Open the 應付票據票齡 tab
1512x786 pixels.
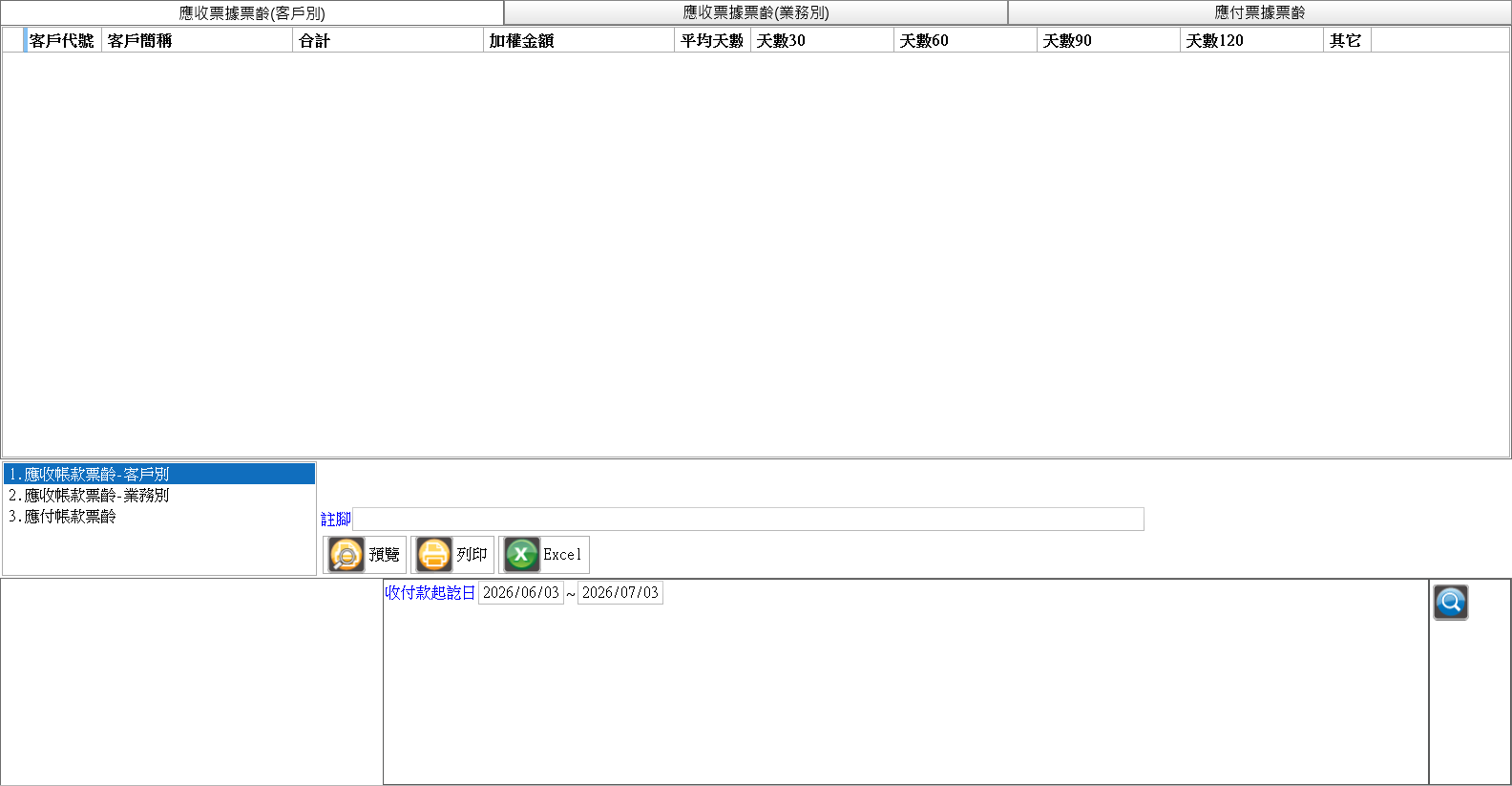[x=1259, y=12]
